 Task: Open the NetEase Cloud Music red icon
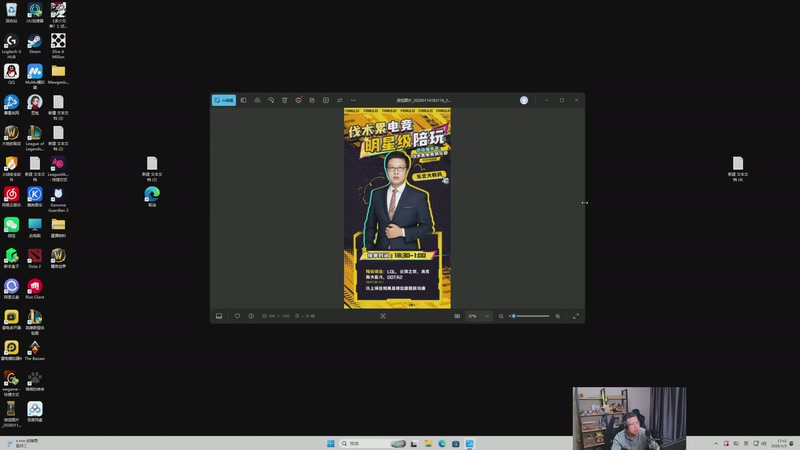click(x=11, y=197)
